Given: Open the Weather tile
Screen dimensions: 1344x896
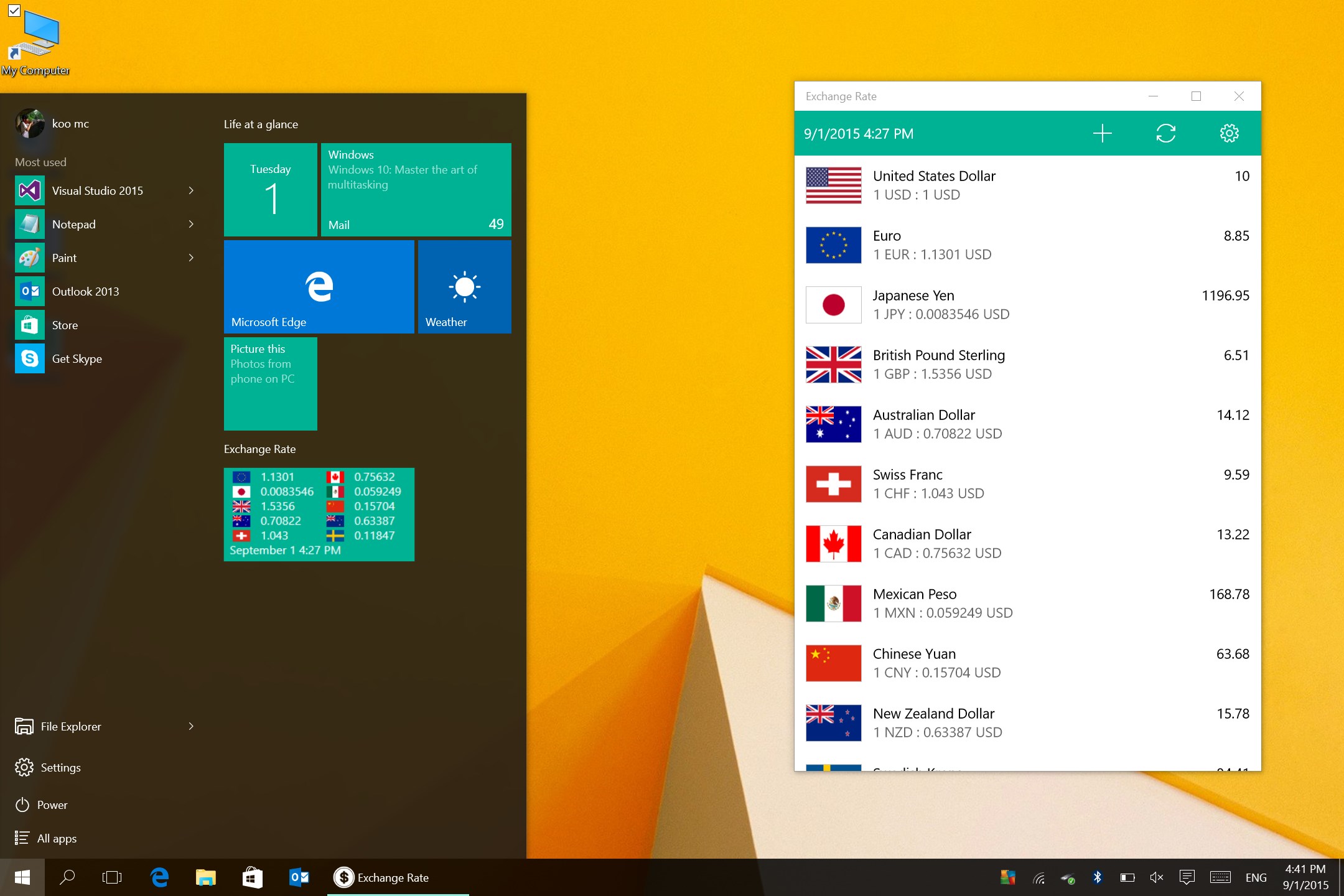Looking at the screenshot, I should pyautogui.click(x=464, y=287).
